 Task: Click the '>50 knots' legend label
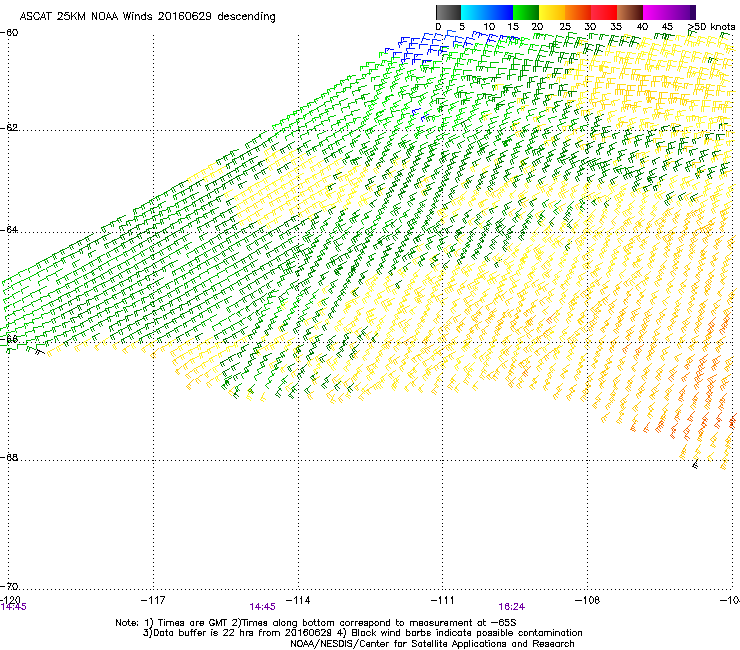point(712,27)
